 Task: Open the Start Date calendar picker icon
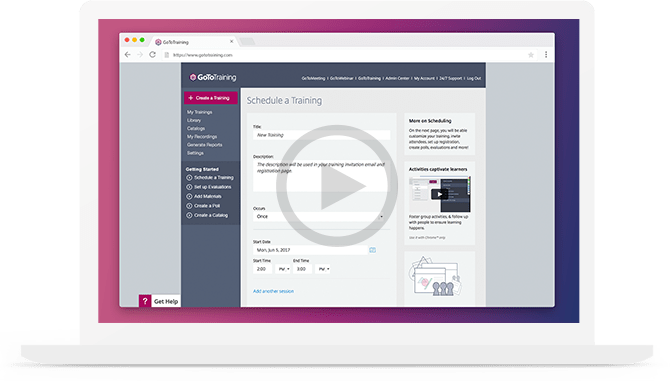(x=373, y=250)
